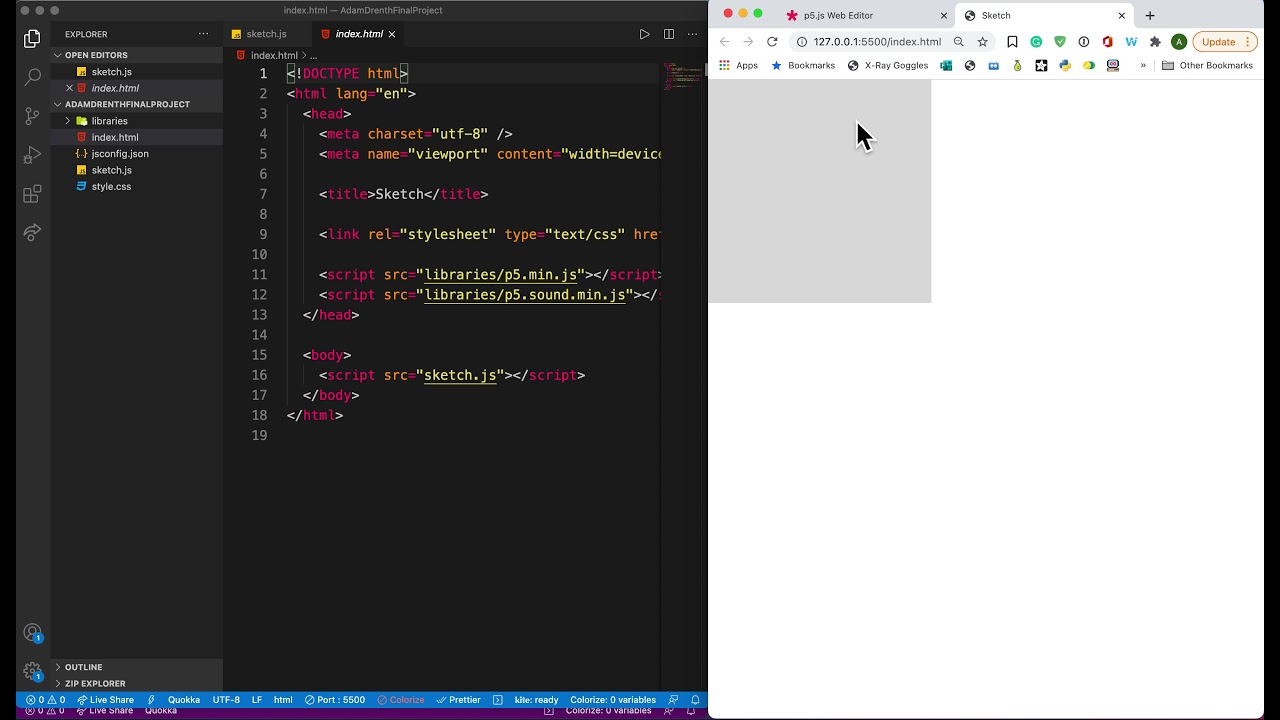Bookmark this page with star icon
1280x720 pixels.
[x=983, y=42]
